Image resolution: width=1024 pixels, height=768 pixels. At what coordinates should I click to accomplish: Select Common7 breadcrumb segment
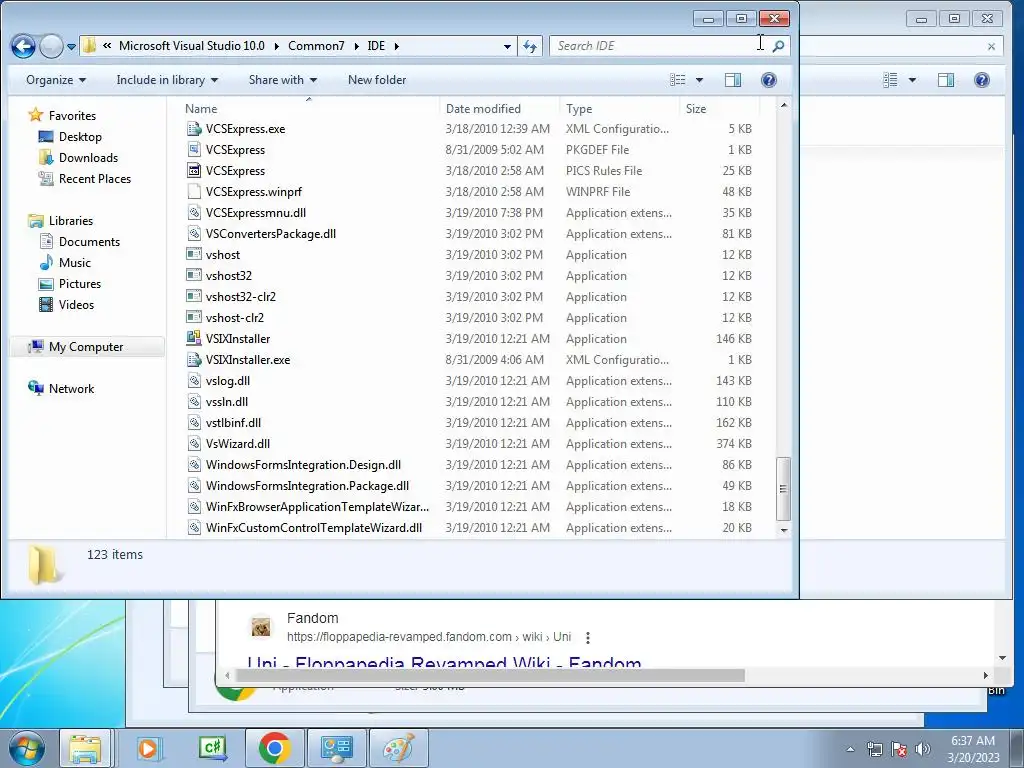click(316, 46)
